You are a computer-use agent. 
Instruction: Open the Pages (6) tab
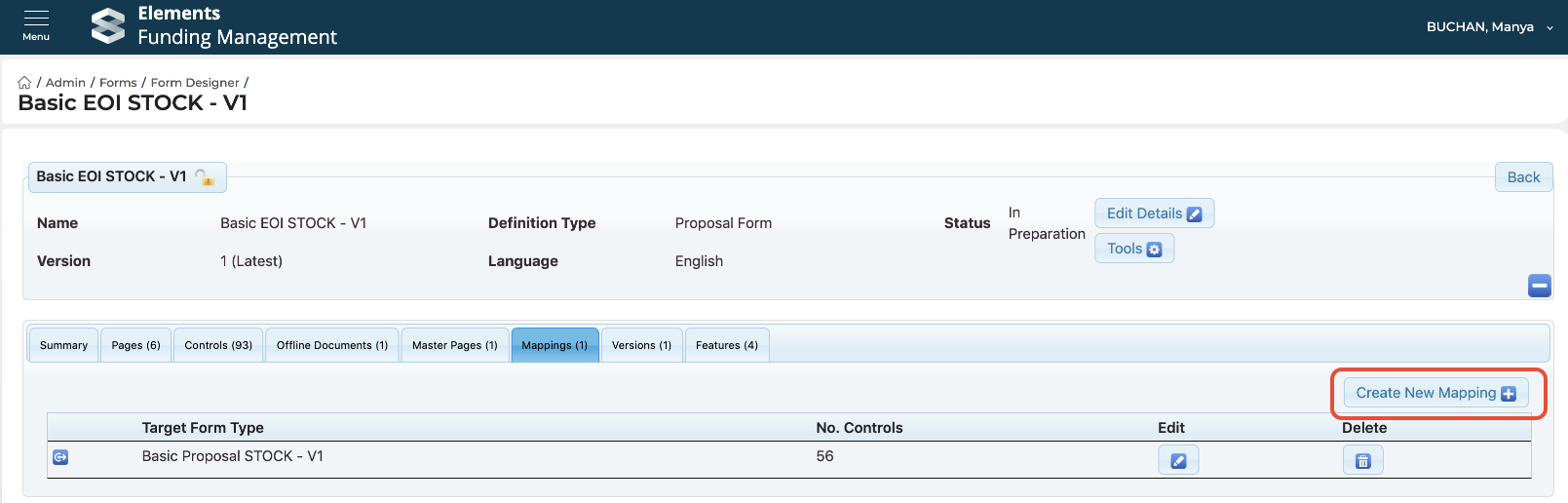135,345
